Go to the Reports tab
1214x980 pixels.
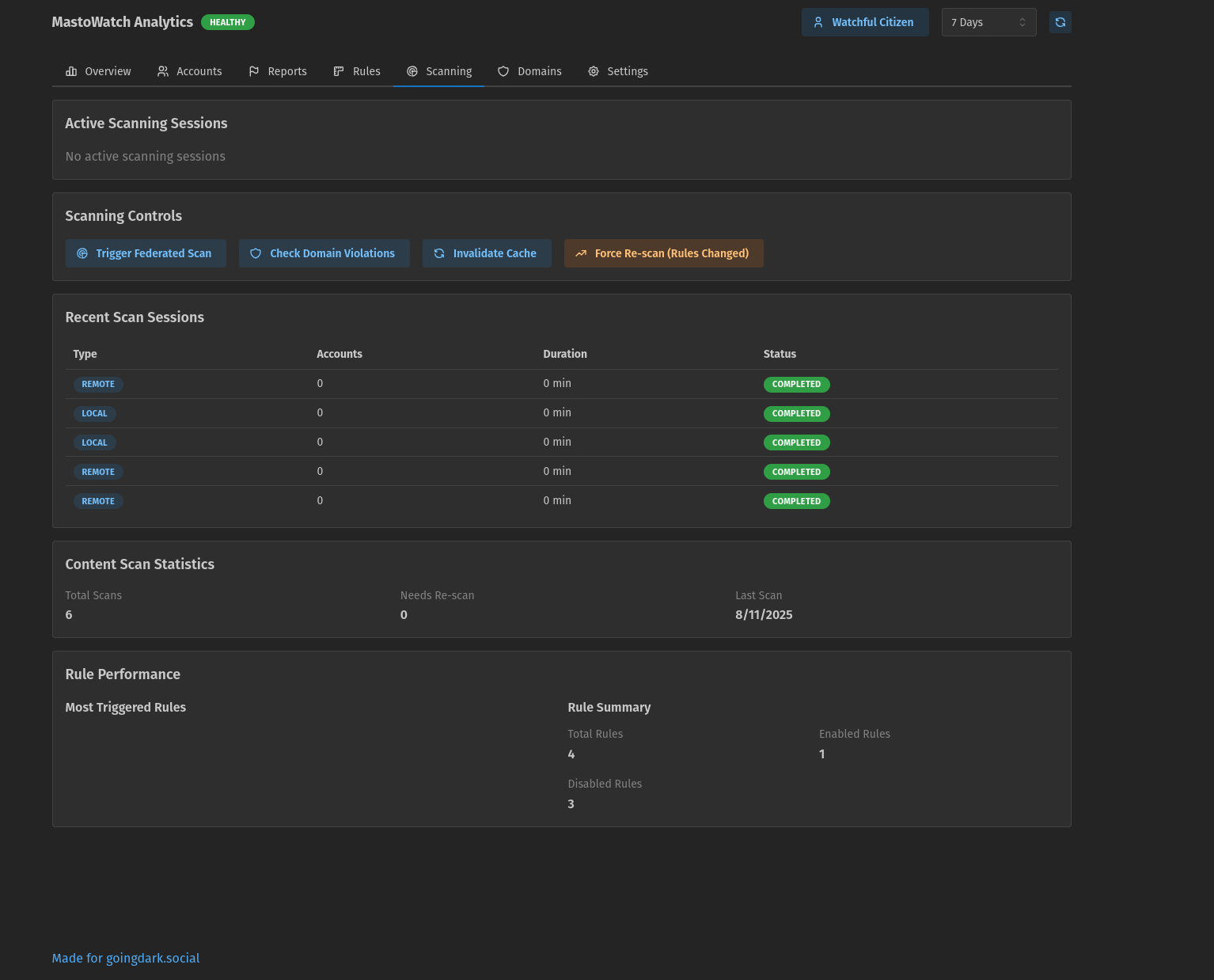277,71
